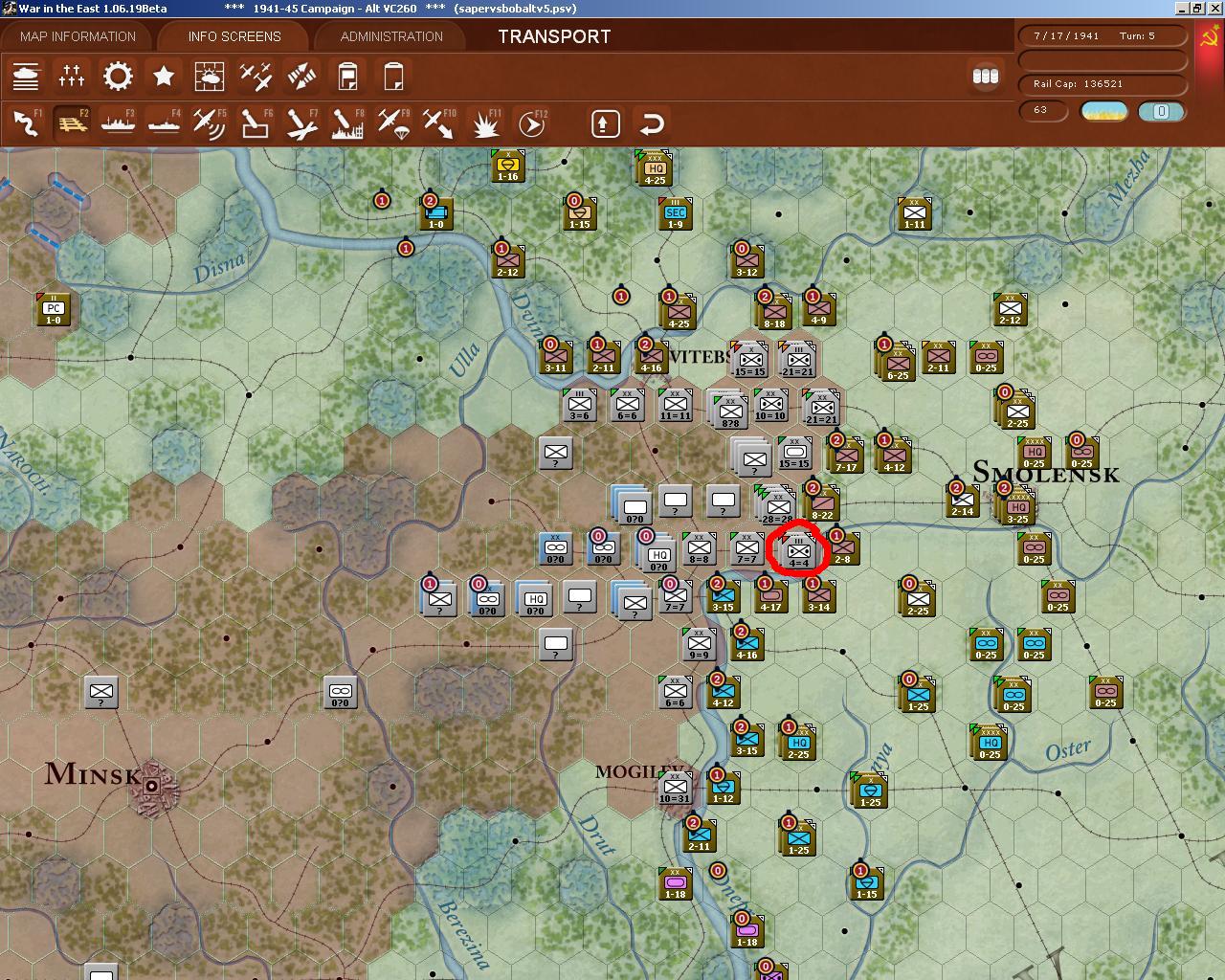Select F9 air transport mode

[393, 123]
